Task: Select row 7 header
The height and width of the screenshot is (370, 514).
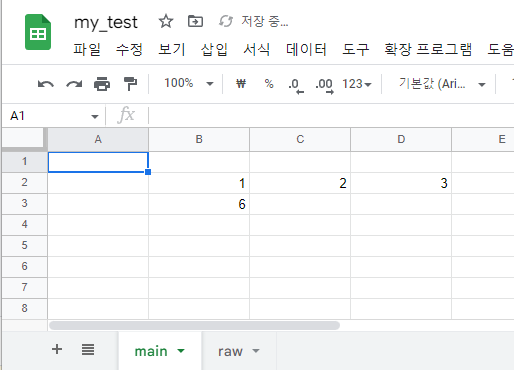Action: (x=24, y=288)
